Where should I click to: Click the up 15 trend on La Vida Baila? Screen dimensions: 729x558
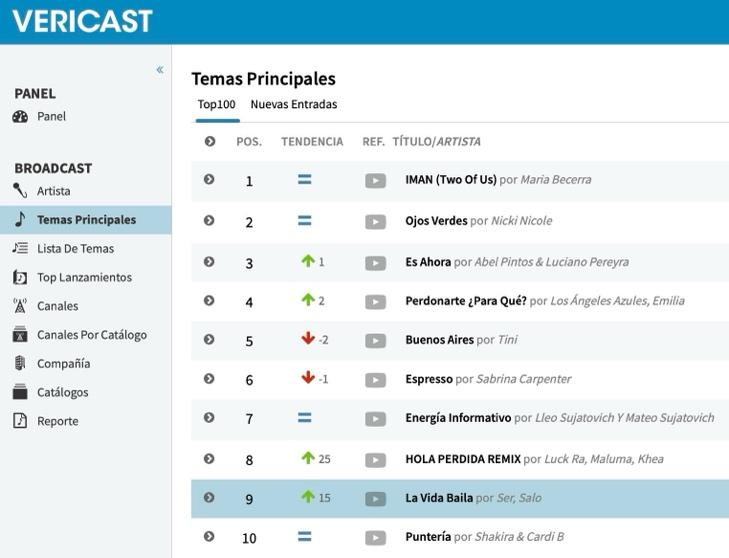tap(316, 497)
